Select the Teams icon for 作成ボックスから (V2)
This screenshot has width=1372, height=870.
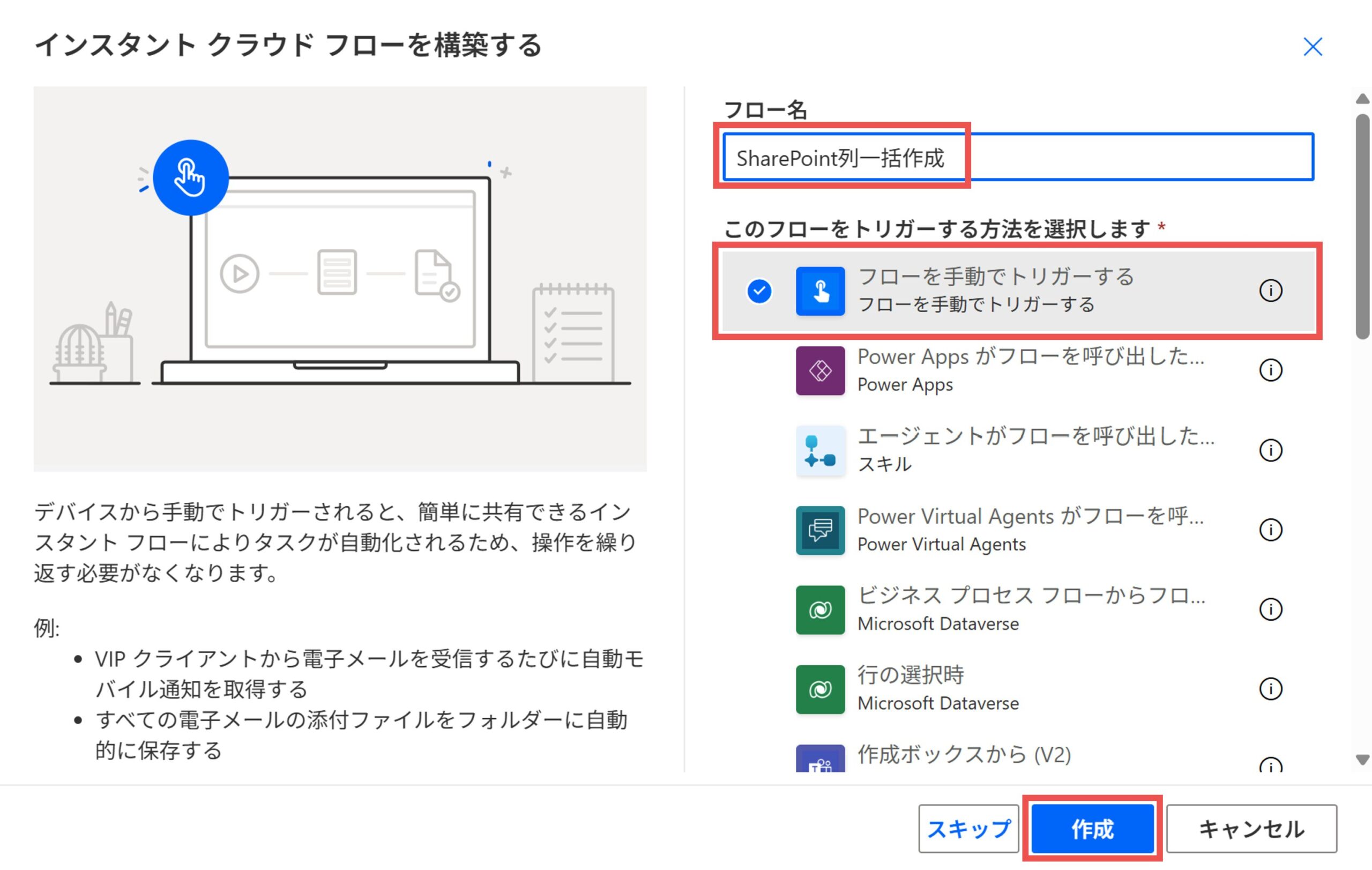[x=820, y=759]
